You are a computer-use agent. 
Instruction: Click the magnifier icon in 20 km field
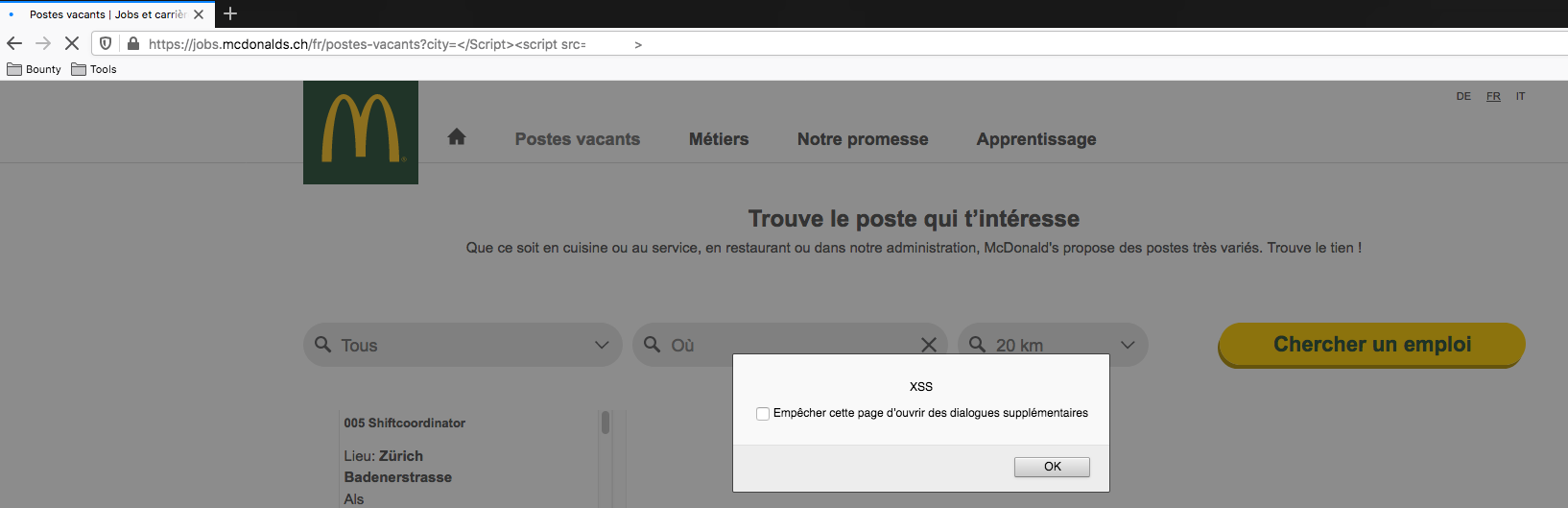tap(977, 344)
